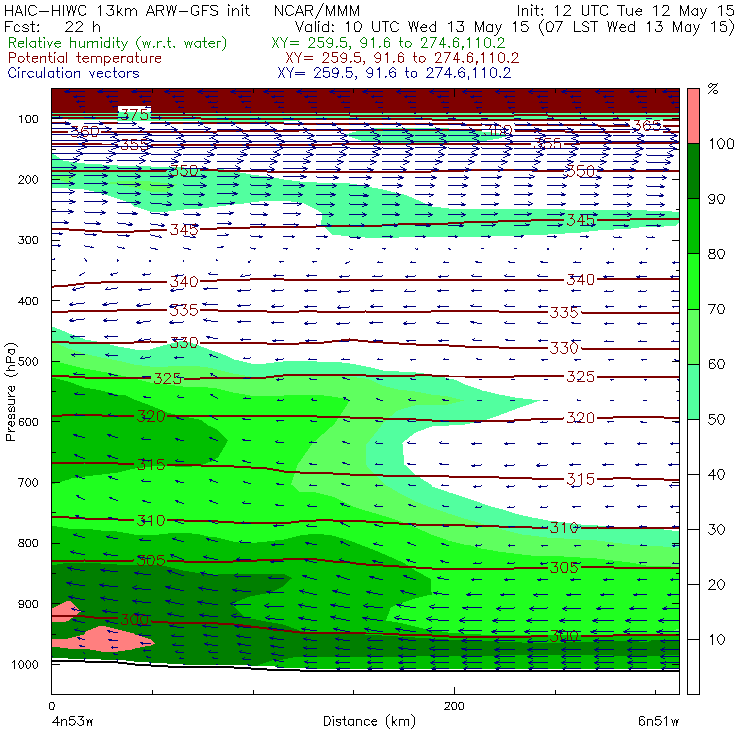Click the 'Valid: 10 UTC Wed 13 May 15' text
740x740 pixels.
[412, 26]
